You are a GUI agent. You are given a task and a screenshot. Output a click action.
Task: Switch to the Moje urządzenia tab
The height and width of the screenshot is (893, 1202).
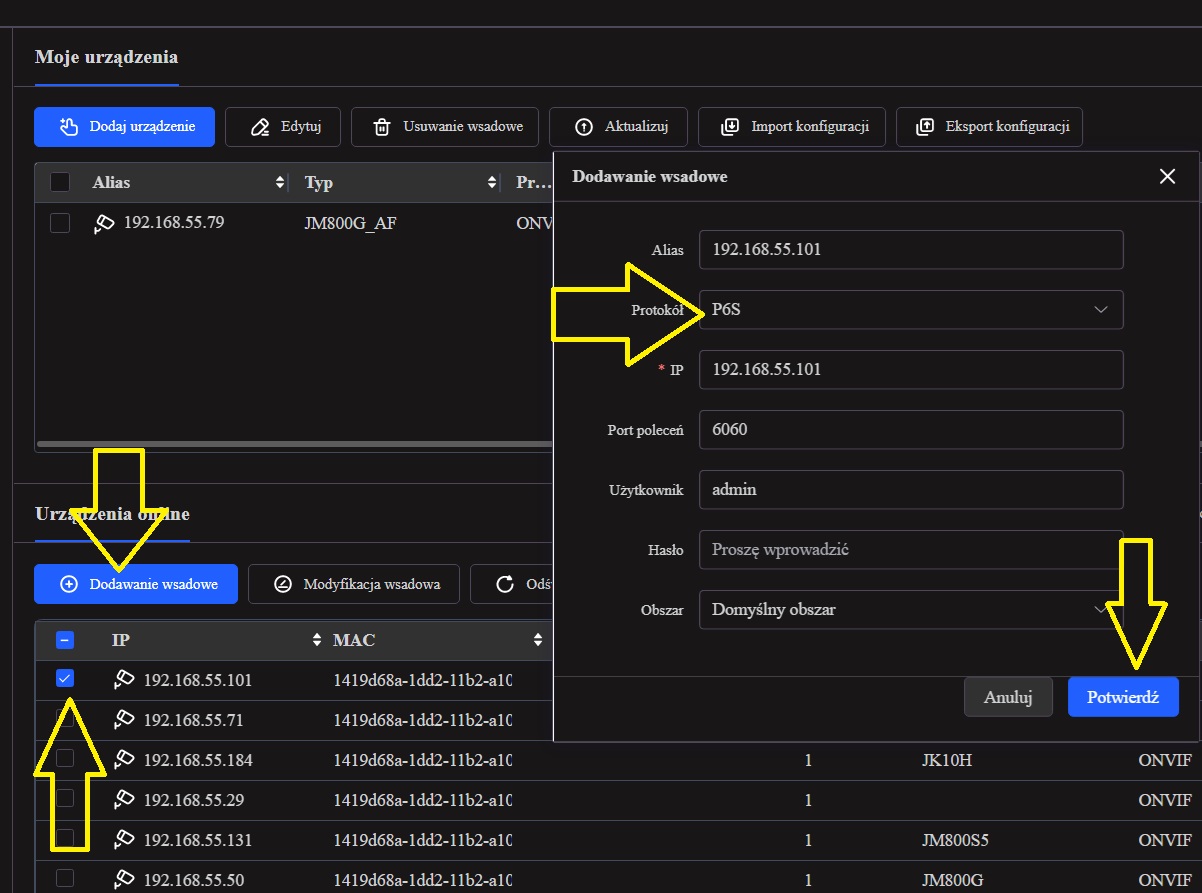[106, 56]
